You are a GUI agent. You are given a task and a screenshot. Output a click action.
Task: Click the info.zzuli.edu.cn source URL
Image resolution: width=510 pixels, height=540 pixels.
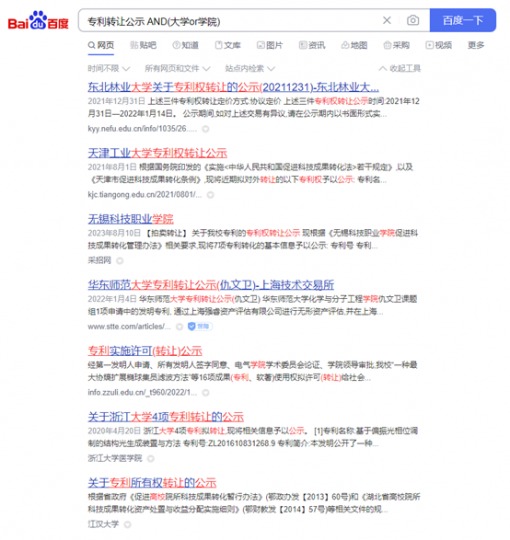tap(142, 393)
